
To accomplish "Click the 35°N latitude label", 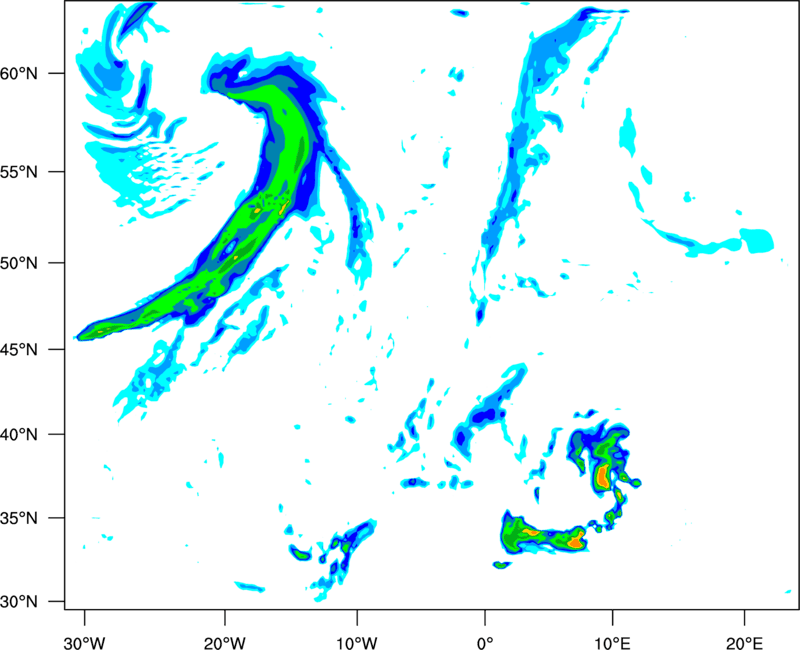I will [19, 518].
